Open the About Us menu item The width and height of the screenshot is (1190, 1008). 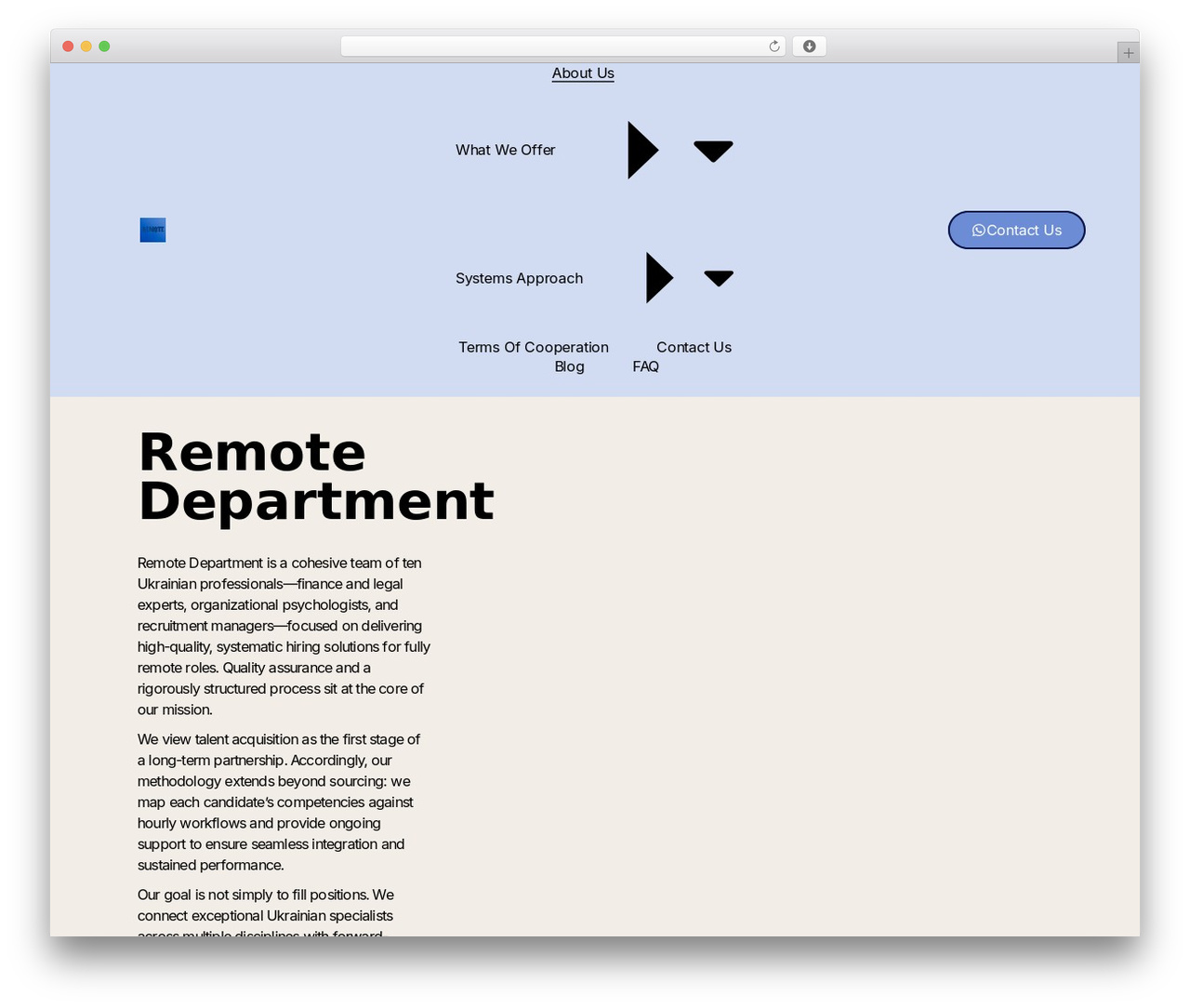pyautogui.click(x=583, y=73)
